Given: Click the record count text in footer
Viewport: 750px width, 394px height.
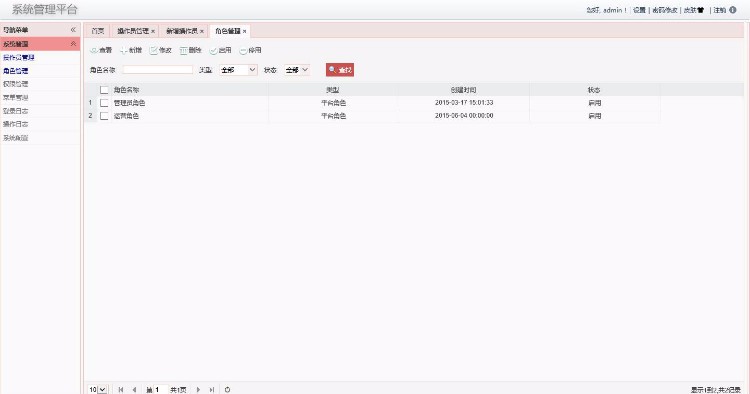Looking at the screenshot, I should (716, 390).
